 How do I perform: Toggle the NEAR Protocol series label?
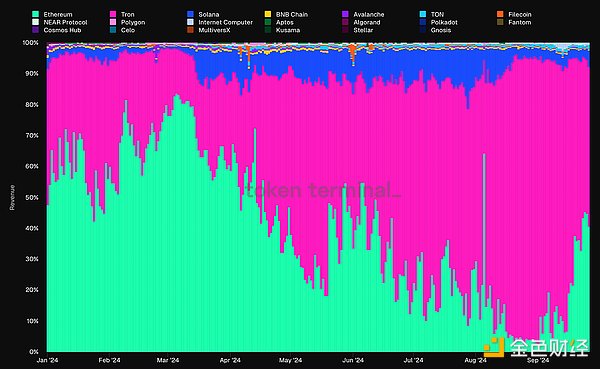tap(65, 22)
